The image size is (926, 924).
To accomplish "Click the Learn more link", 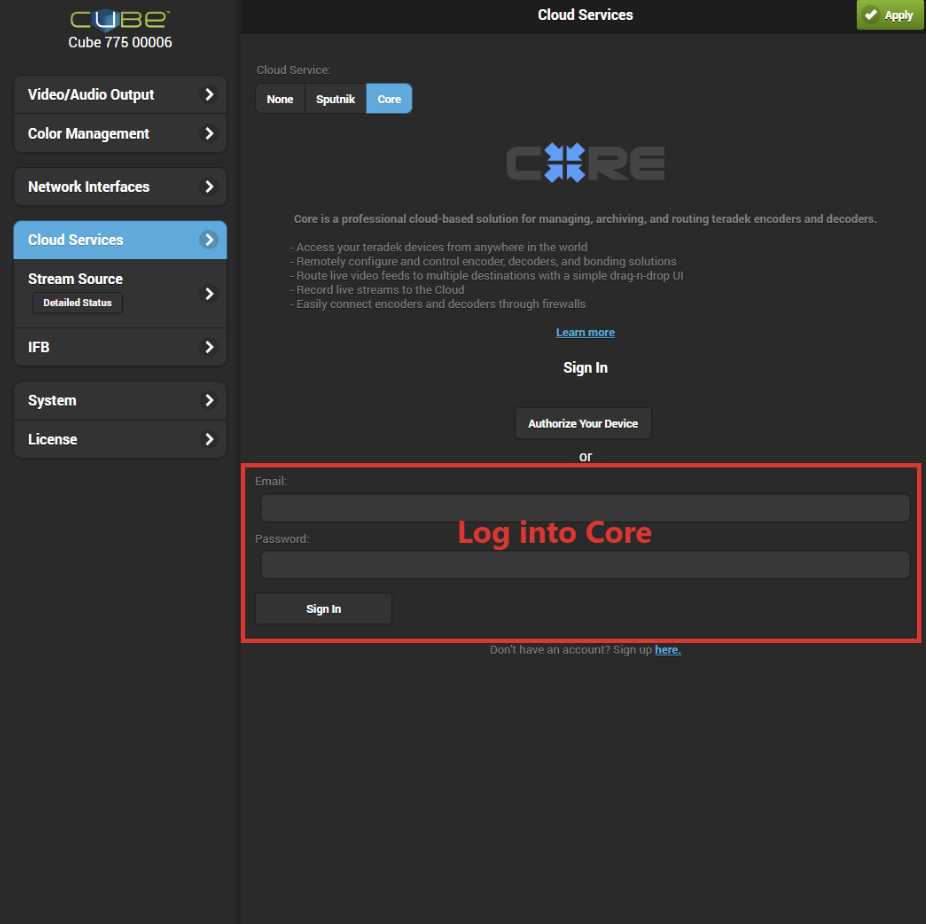I will pos(585,331).
